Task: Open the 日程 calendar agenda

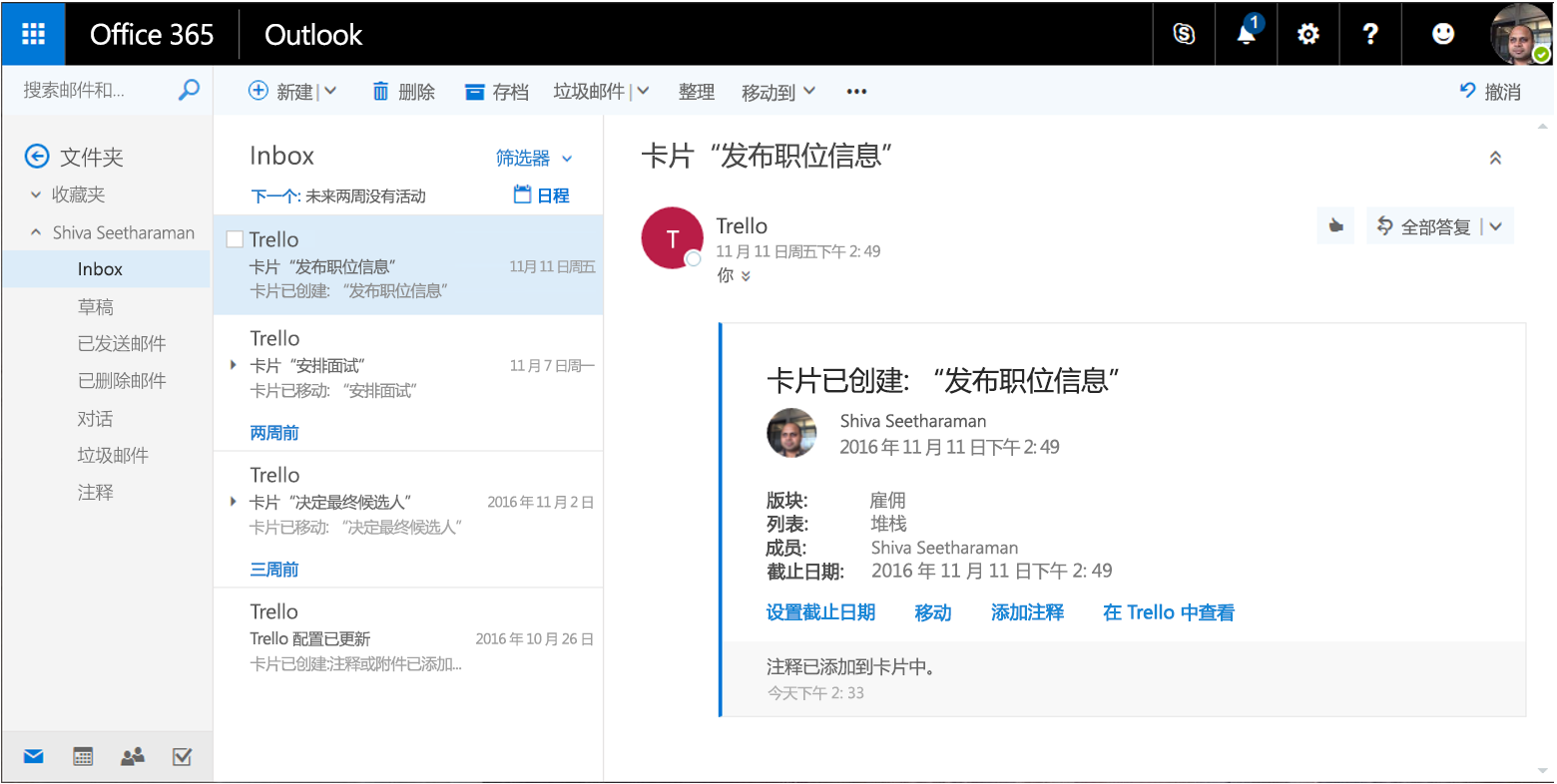Action: tap(542, 196)
